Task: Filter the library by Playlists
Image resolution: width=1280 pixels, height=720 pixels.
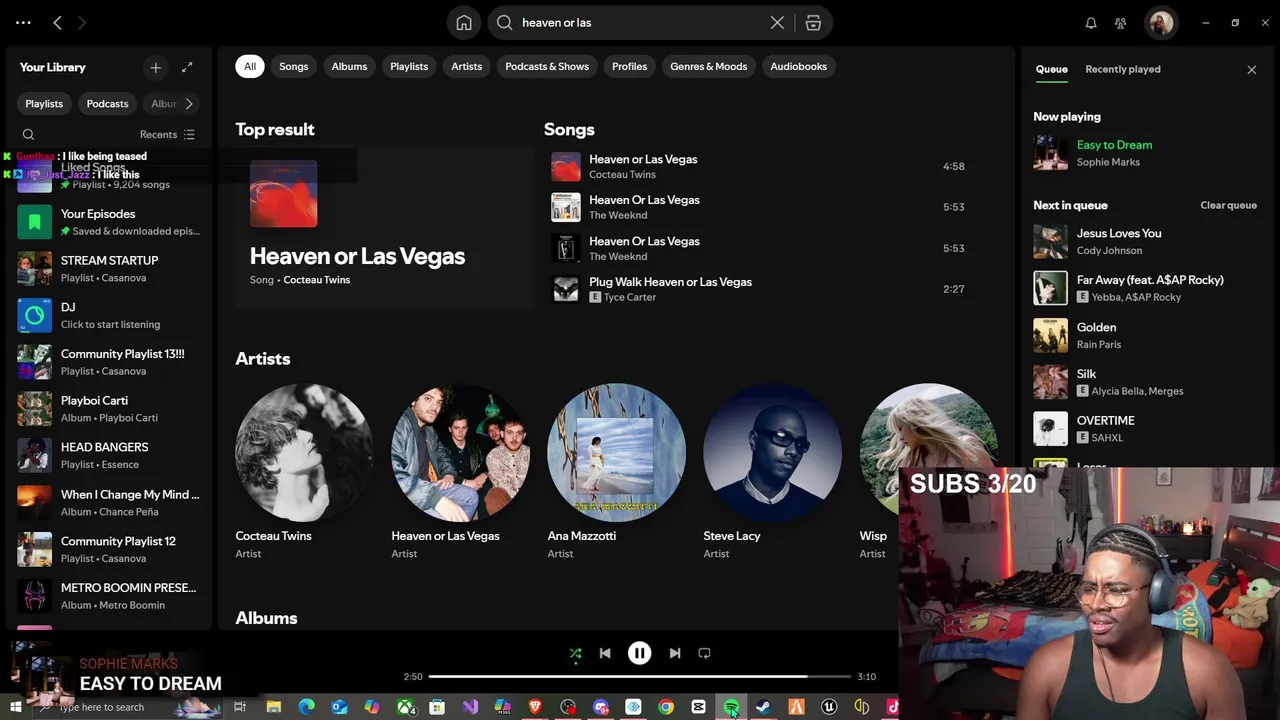Action: click(x=44, y=104)
